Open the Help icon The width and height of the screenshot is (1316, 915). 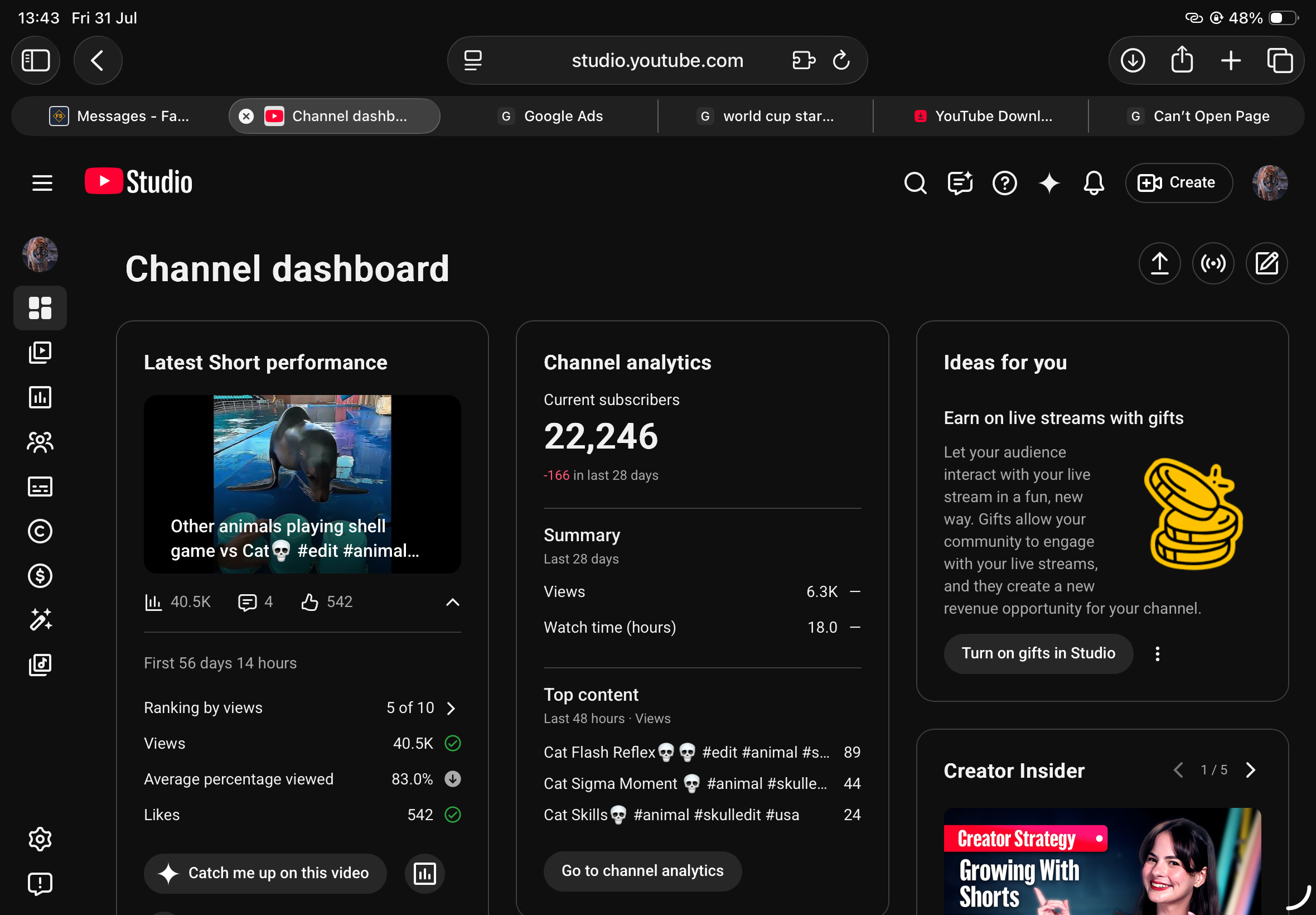[1004, 183]
